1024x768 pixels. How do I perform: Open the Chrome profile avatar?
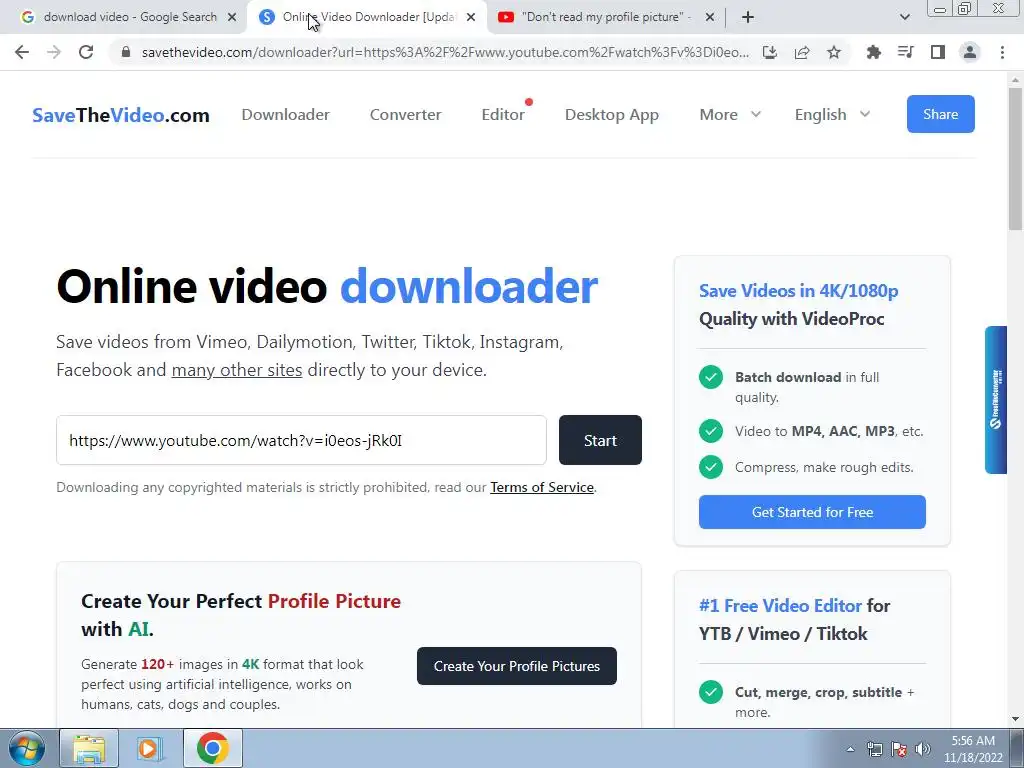[x=970, y=52]
